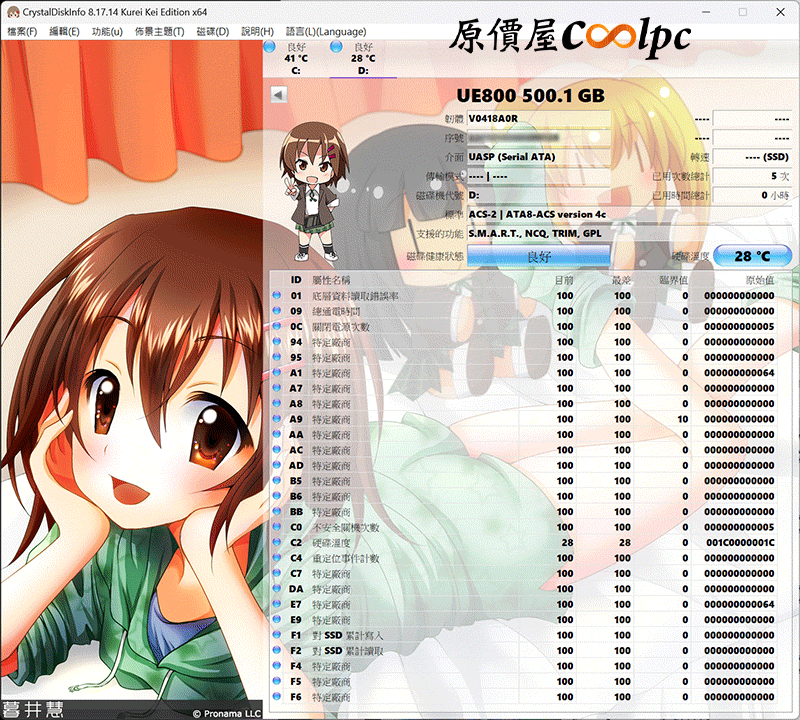The width and height of the screenshot is (800, 720).
Task: Switch to the C: disk at 41 °C
Action: (x=296, y=59)
